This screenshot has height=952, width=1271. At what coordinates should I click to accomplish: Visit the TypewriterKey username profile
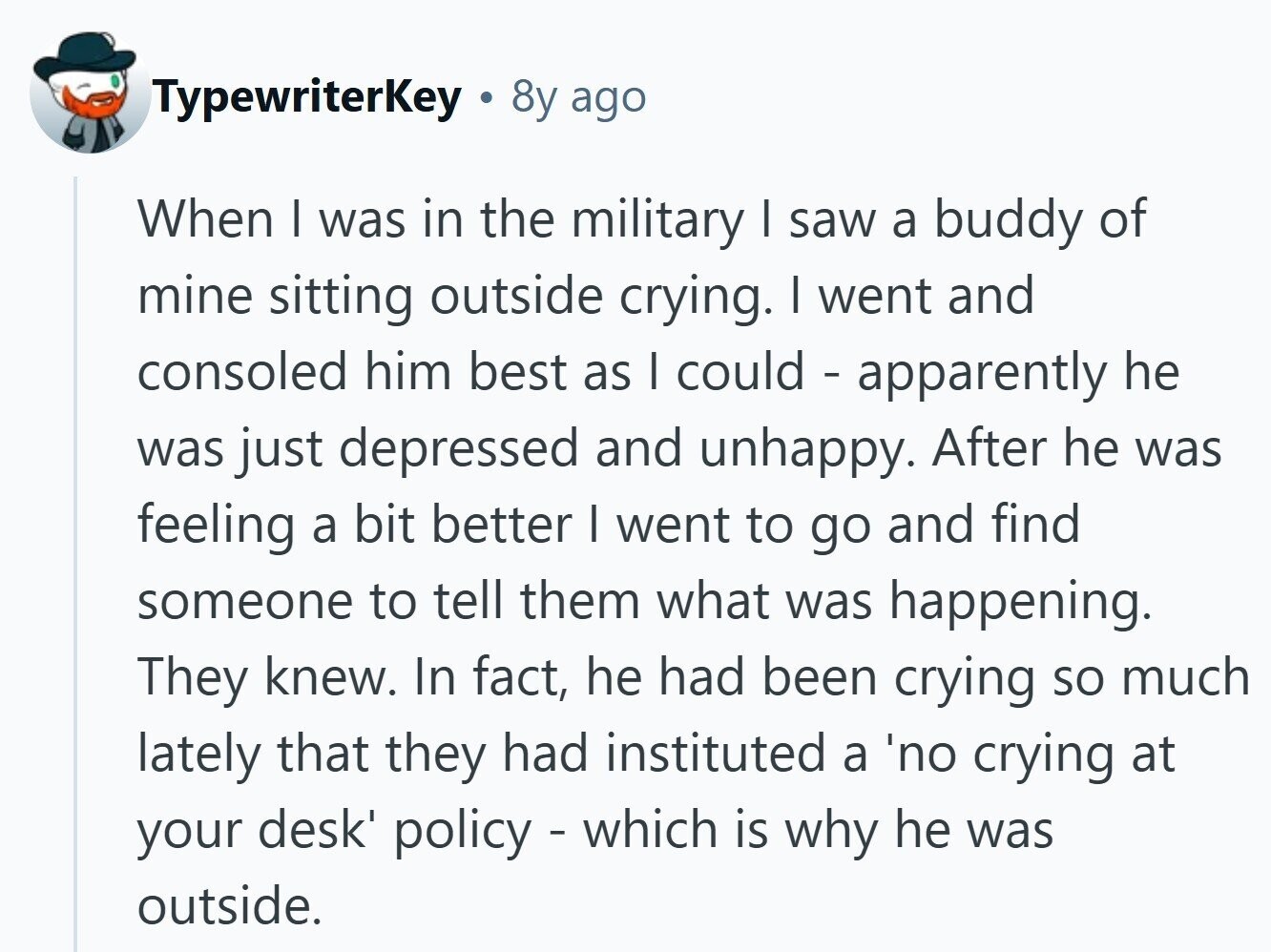point(307,97)
